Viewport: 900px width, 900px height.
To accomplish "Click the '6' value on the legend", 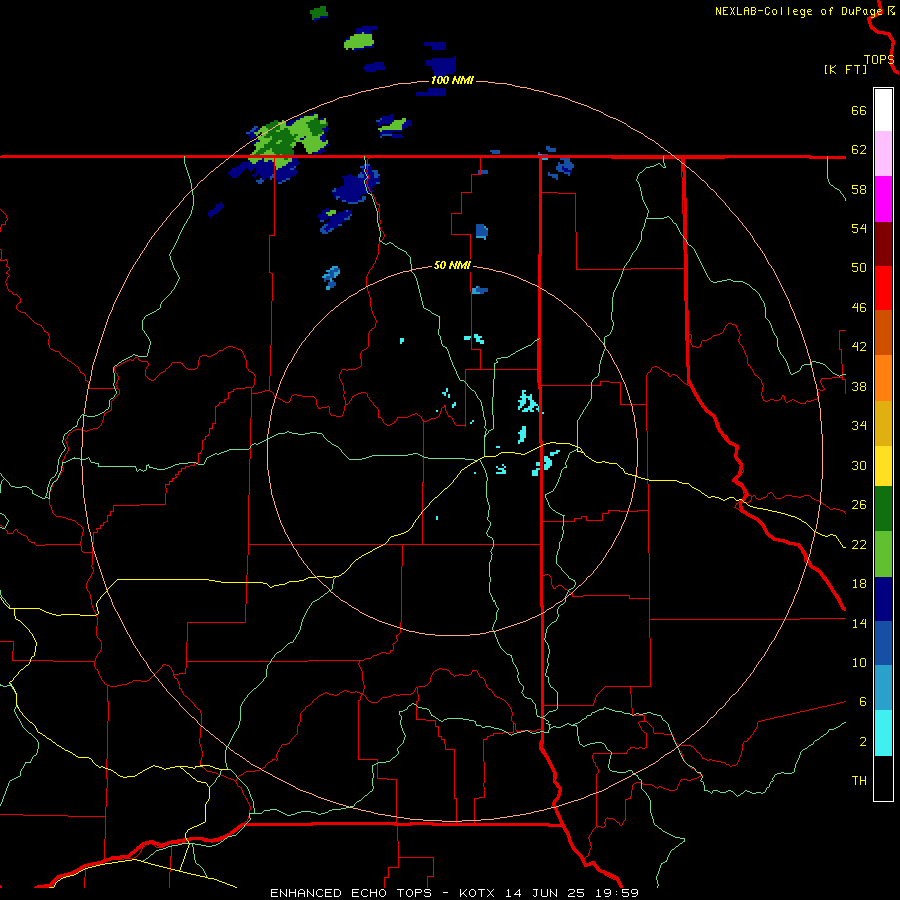I will (862, 702).
